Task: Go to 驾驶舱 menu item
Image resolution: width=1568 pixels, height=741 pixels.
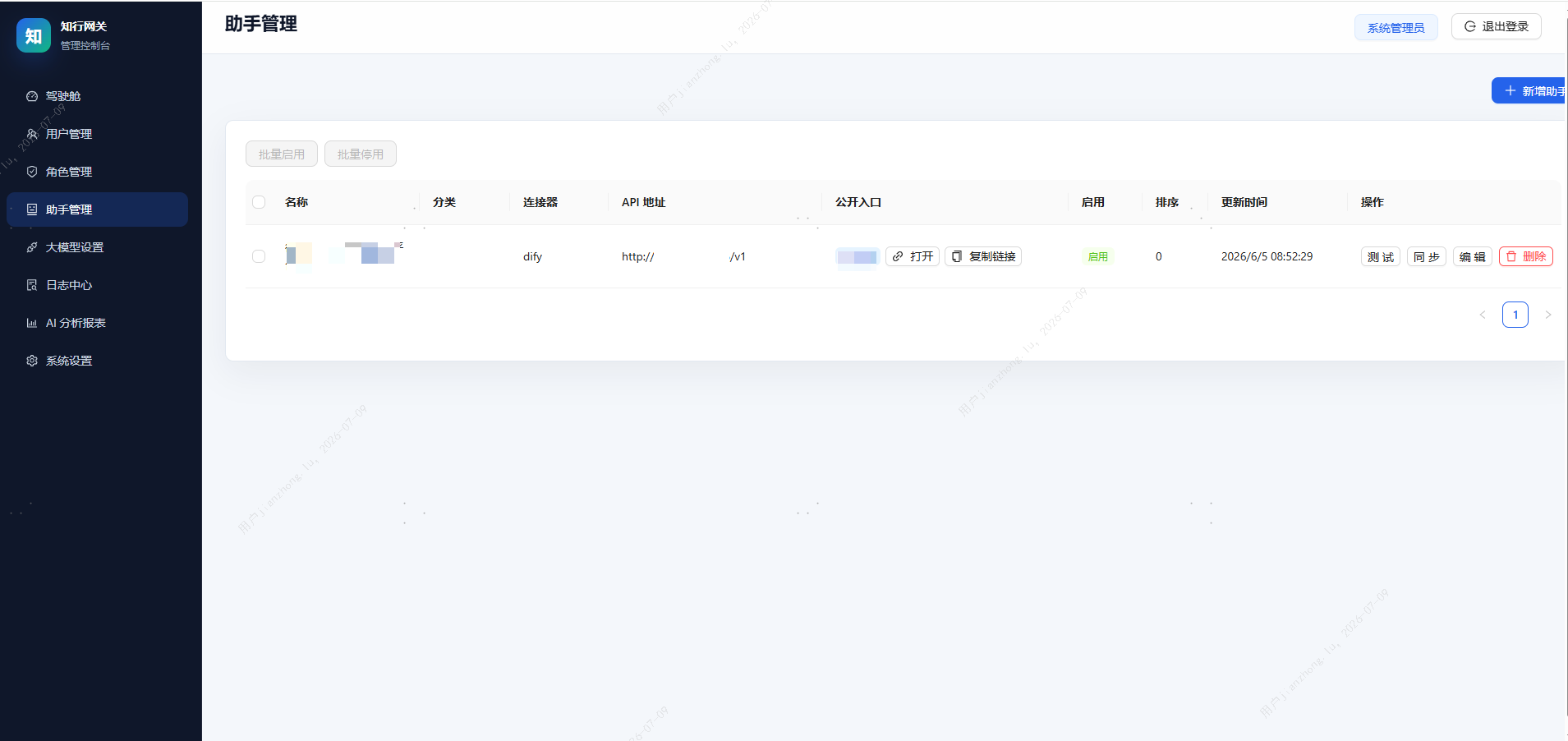Action: tap(97, 96)
